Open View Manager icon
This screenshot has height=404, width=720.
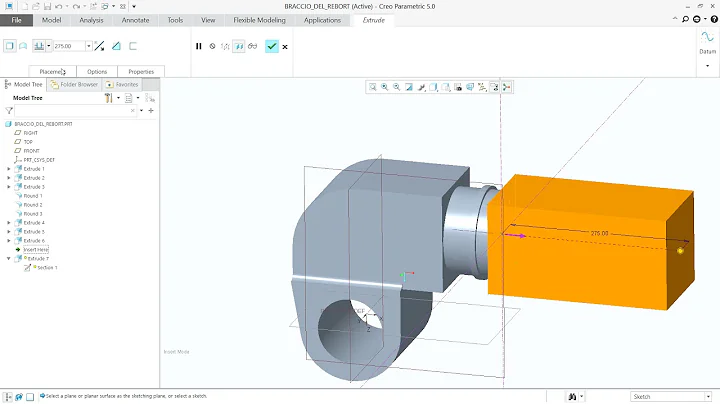(458, 87)
